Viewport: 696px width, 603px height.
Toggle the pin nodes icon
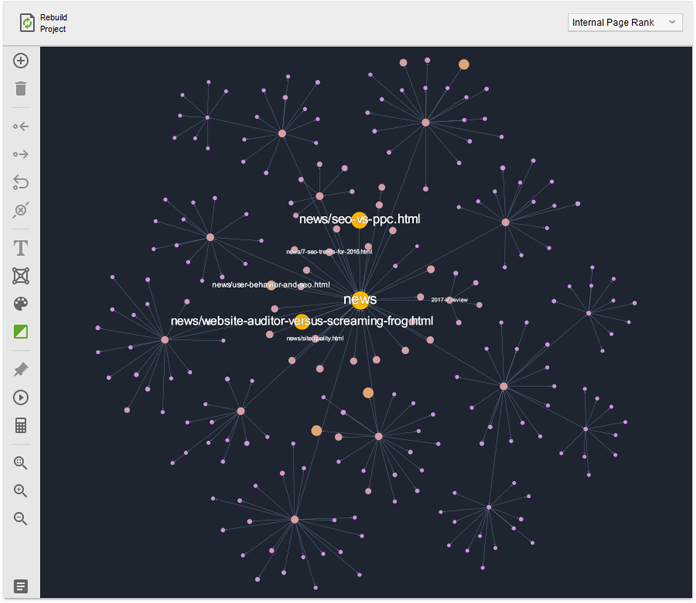point(20,369)
